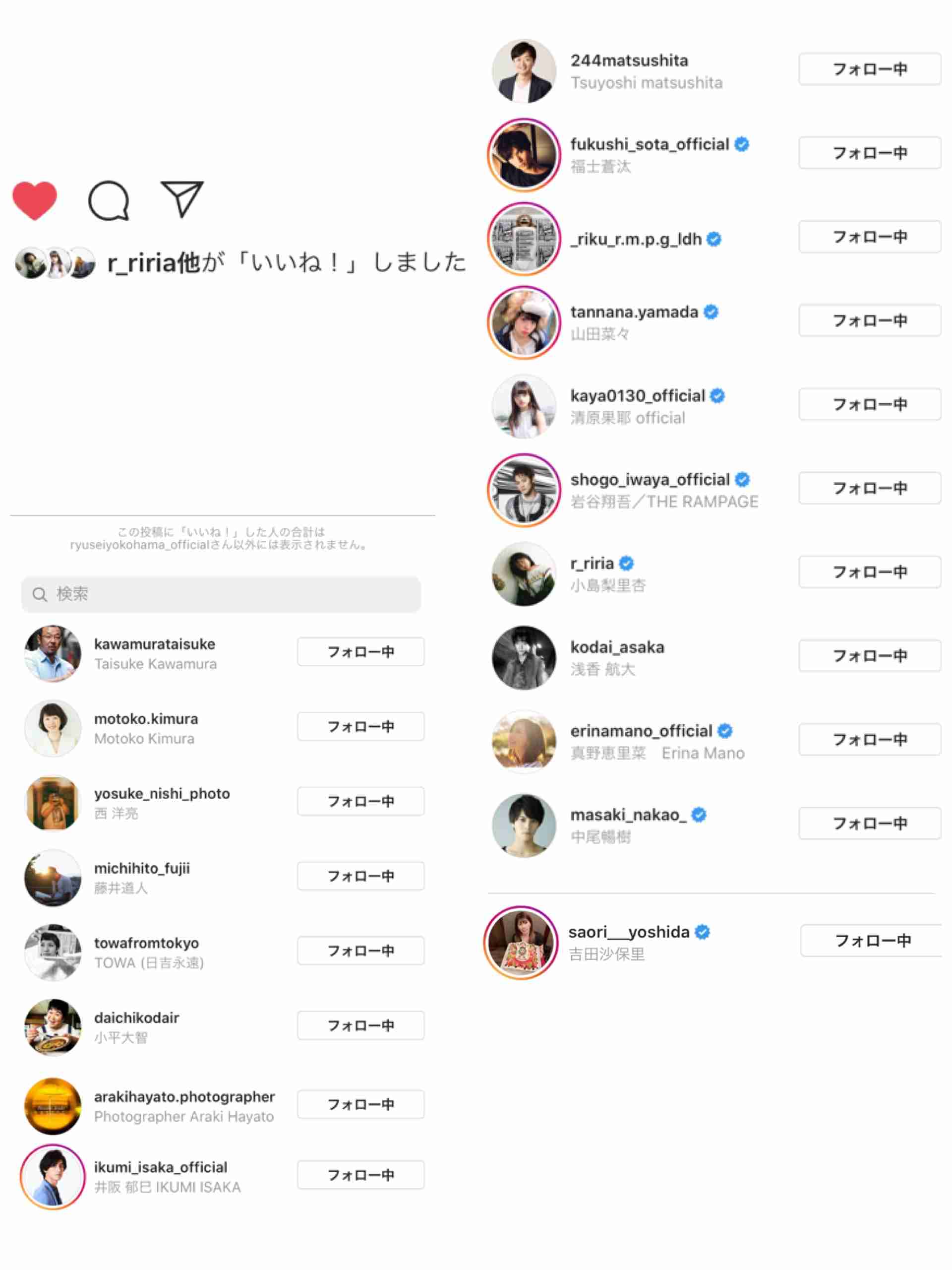952x1270 pixels.
Task: Tap the red heart like icon
Action: click(x=34, y=200)
